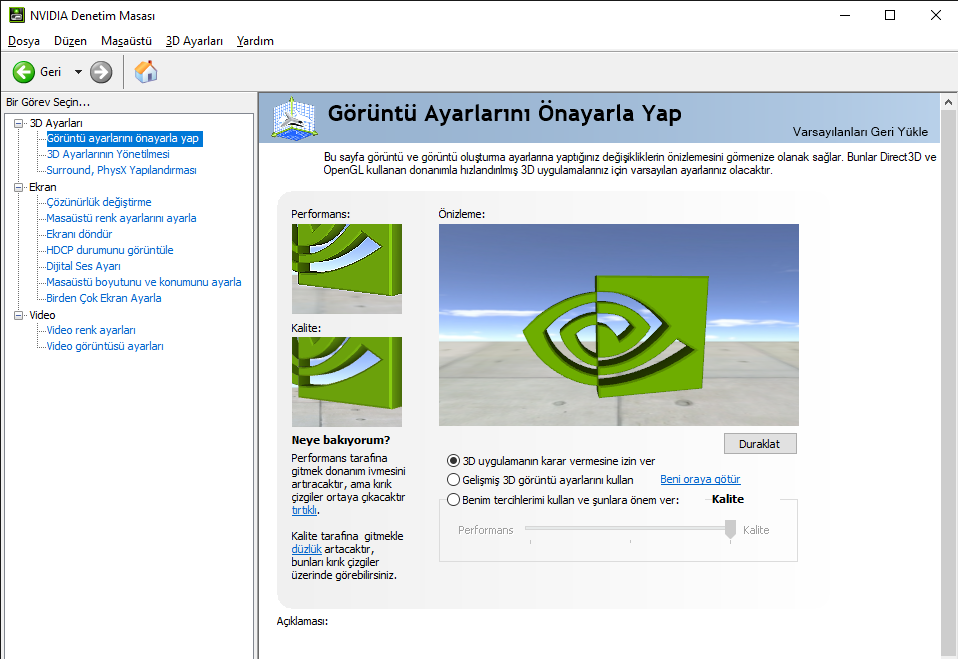Image resolution: width=958 pixels, height=659 pixels.
Task: Open 'Ekranı döndür' tree item
Action: pyautogui.click(x=79, y=234)
